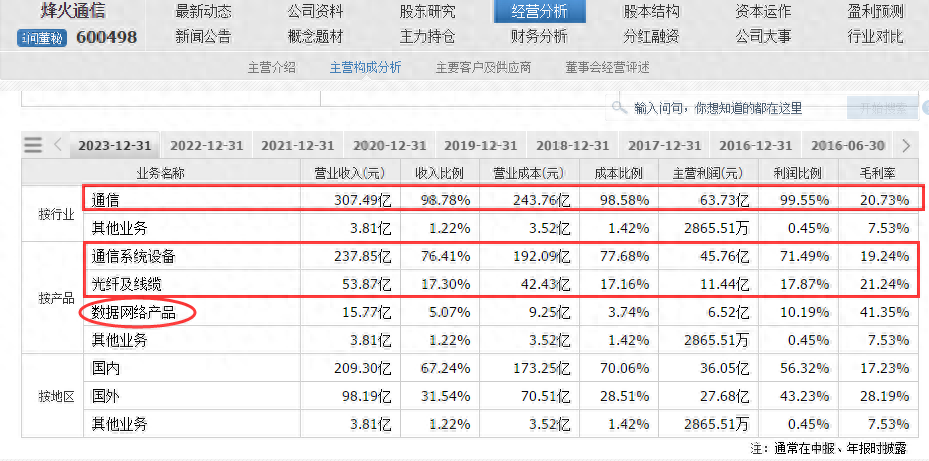Image resolution: width=929 pixels, height=461 pixels.
Task: Open the 最新动态 menu item
Action: pyautogui.click(x=204, y=11)
